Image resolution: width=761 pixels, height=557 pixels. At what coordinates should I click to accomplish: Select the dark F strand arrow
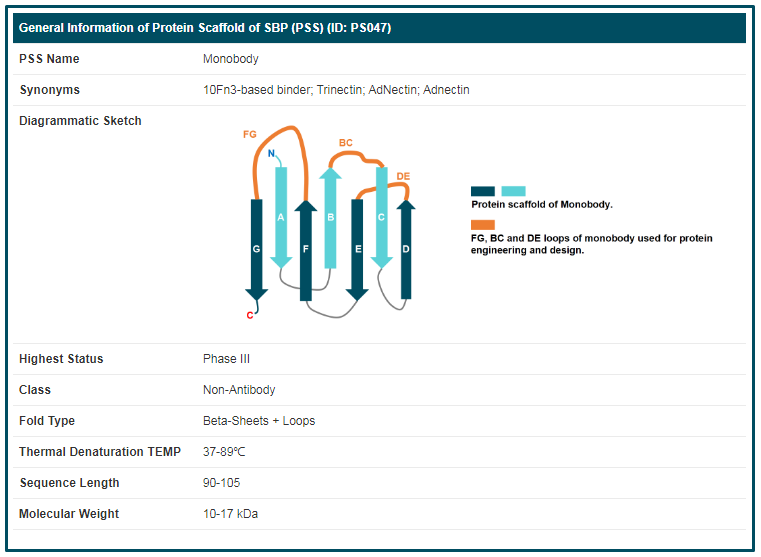pos(306,247)
